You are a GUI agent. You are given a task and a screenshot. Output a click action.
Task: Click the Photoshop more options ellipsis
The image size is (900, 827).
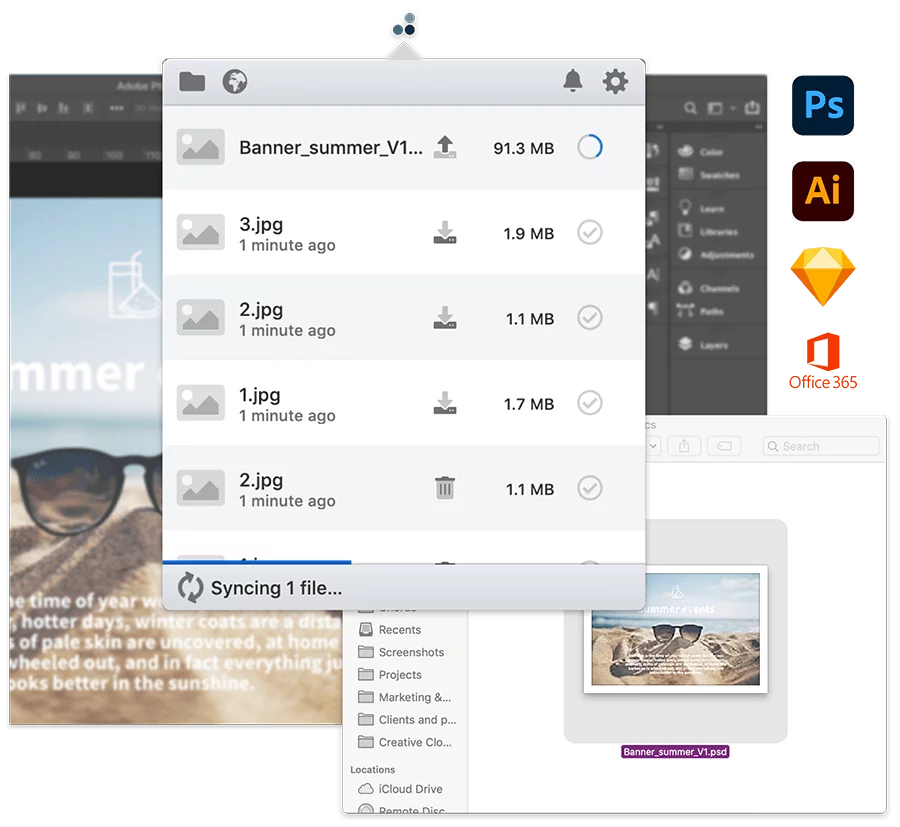[117, 108]
